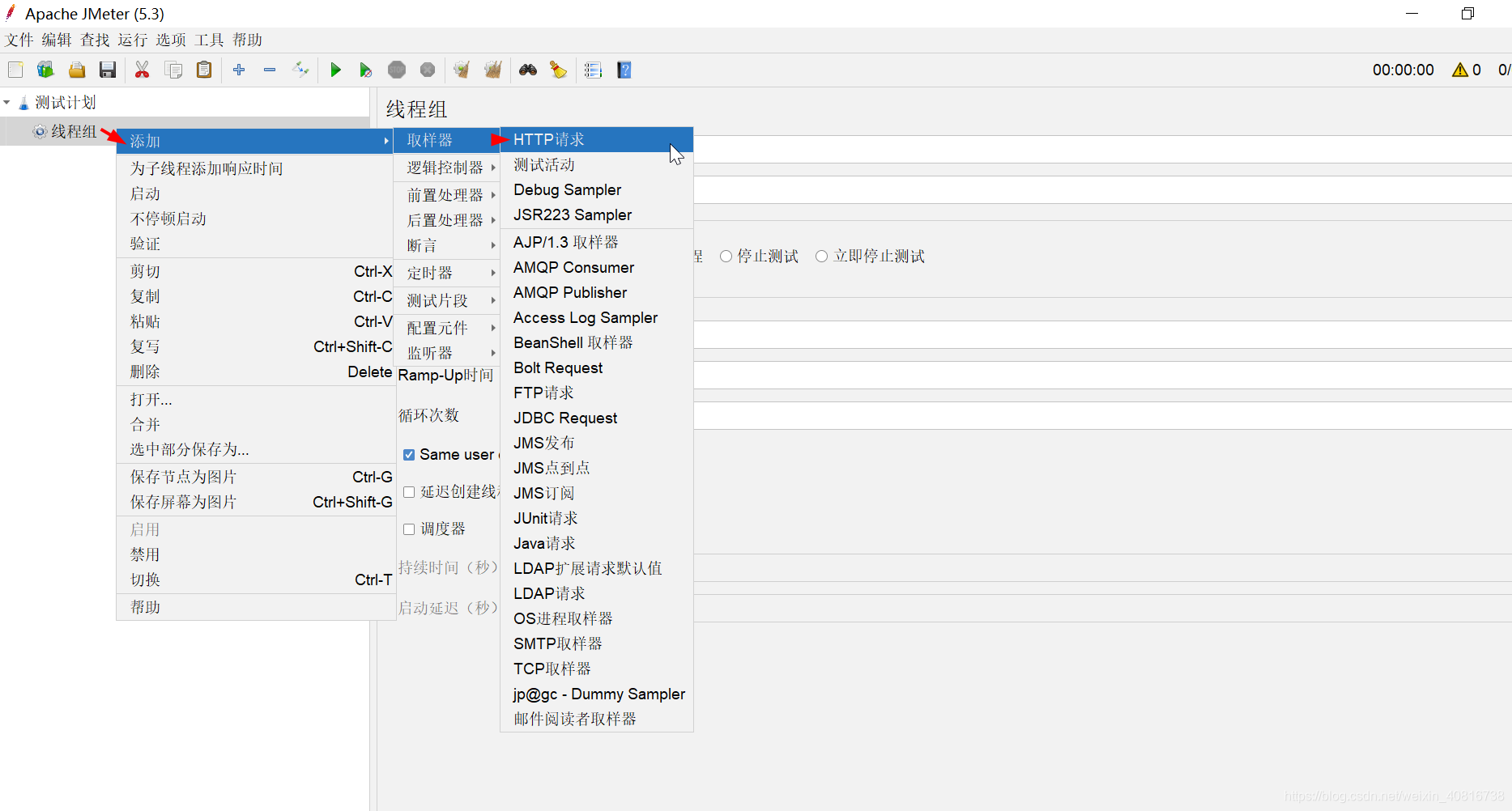
Task: Select 添加 in the context menu
Action: [x=256, y=141]
